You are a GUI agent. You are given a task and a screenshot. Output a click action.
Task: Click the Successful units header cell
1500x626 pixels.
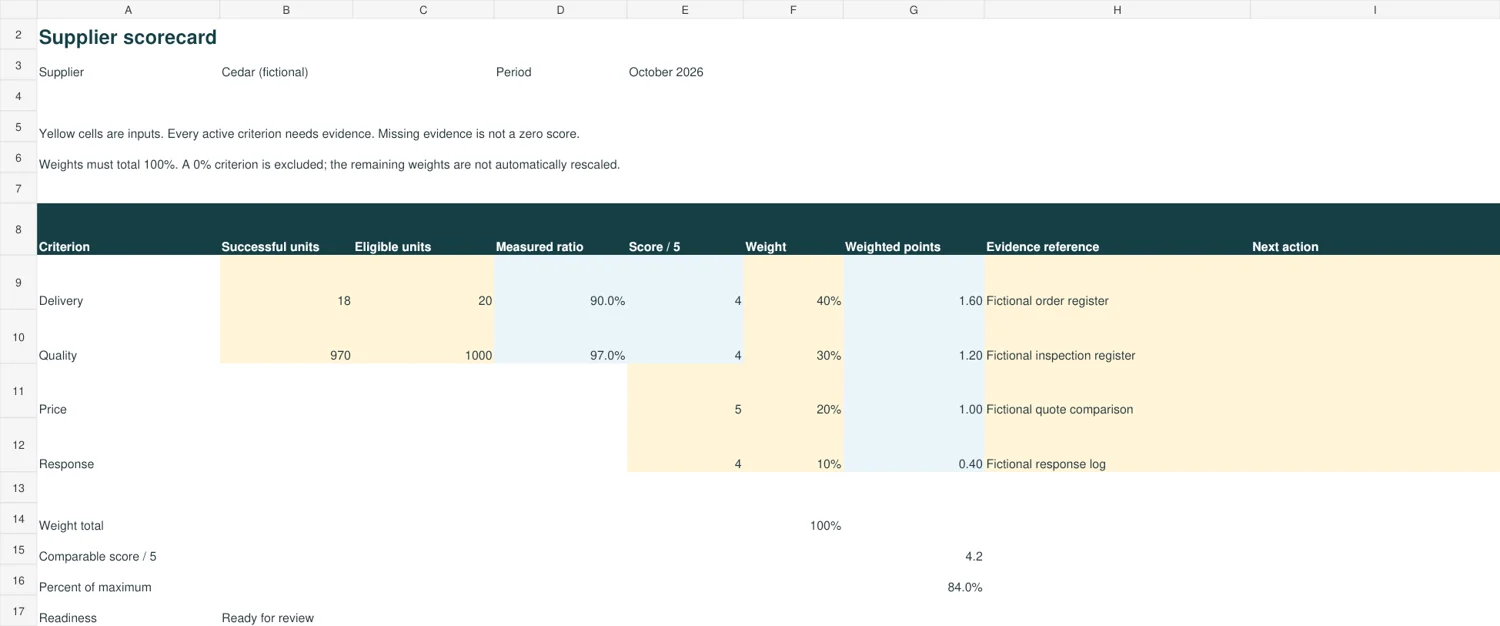point(286,229)
